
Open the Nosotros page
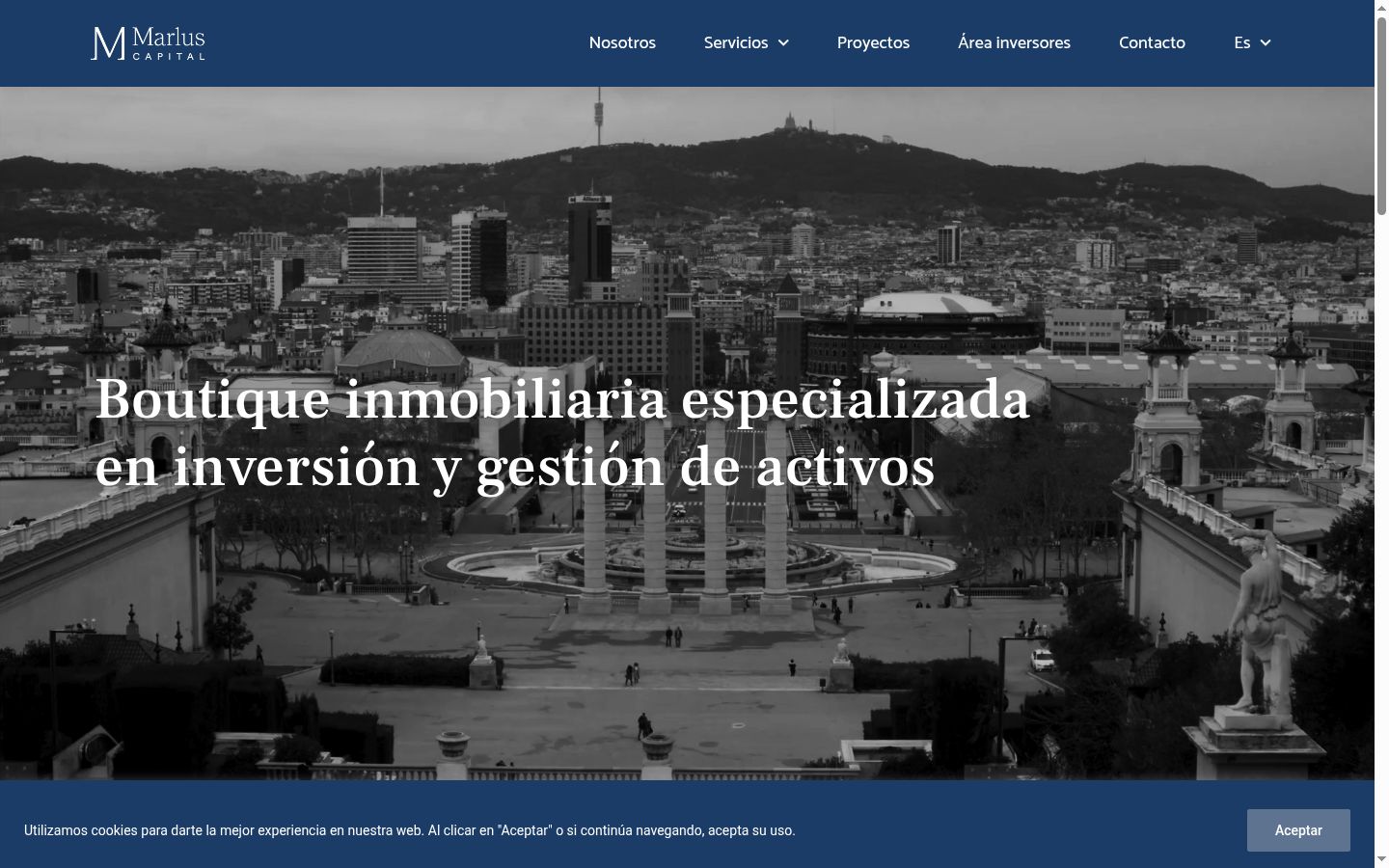[x=622, y=43]
